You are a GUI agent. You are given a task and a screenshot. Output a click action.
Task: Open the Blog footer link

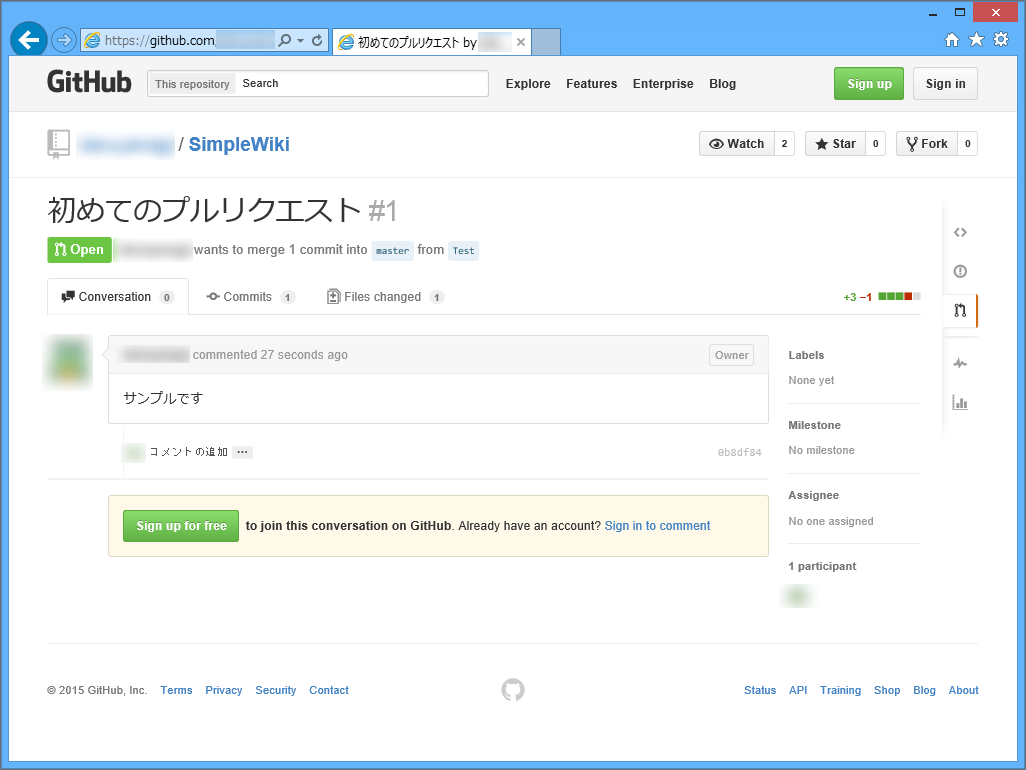924,690
